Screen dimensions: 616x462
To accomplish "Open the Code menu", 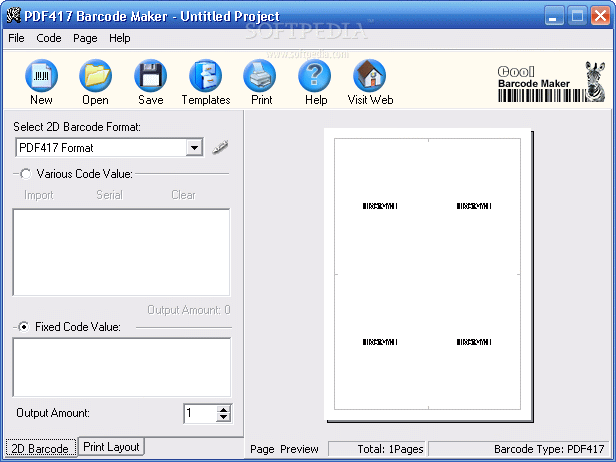I will pos(49,38).
